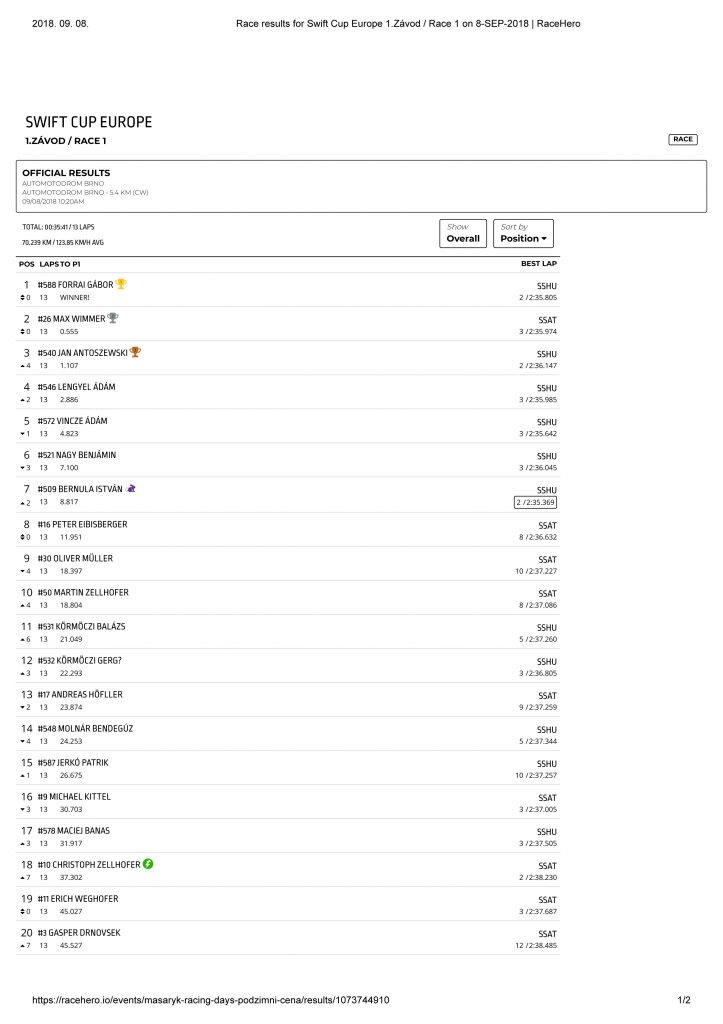Click the POS column header
Screen dimensions: 723x1024
[27, 264]
